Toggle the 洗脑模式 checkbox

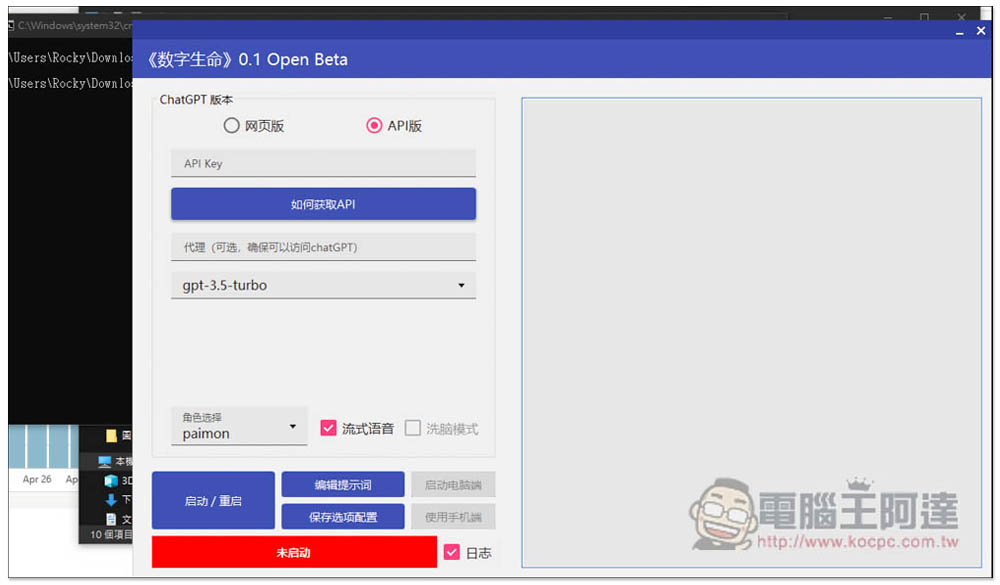click(413, 428)
